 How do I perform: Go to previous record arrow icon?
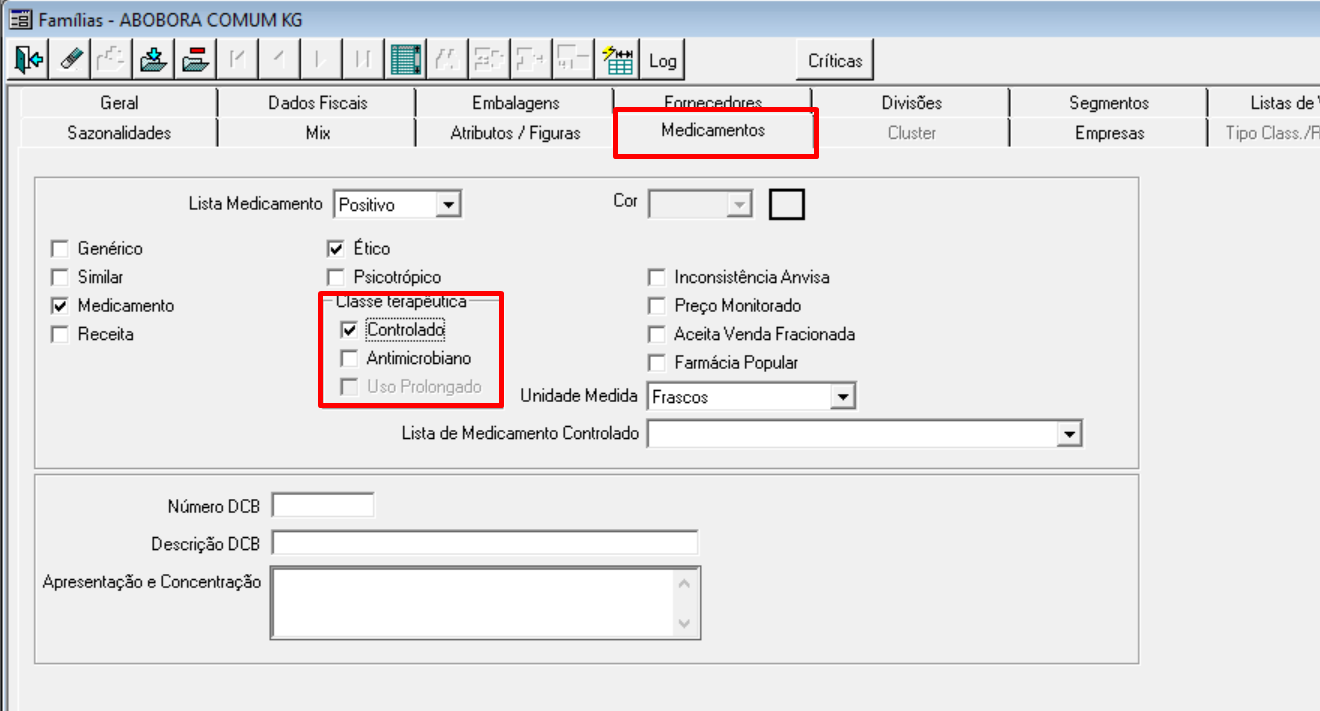click(279, 60)
